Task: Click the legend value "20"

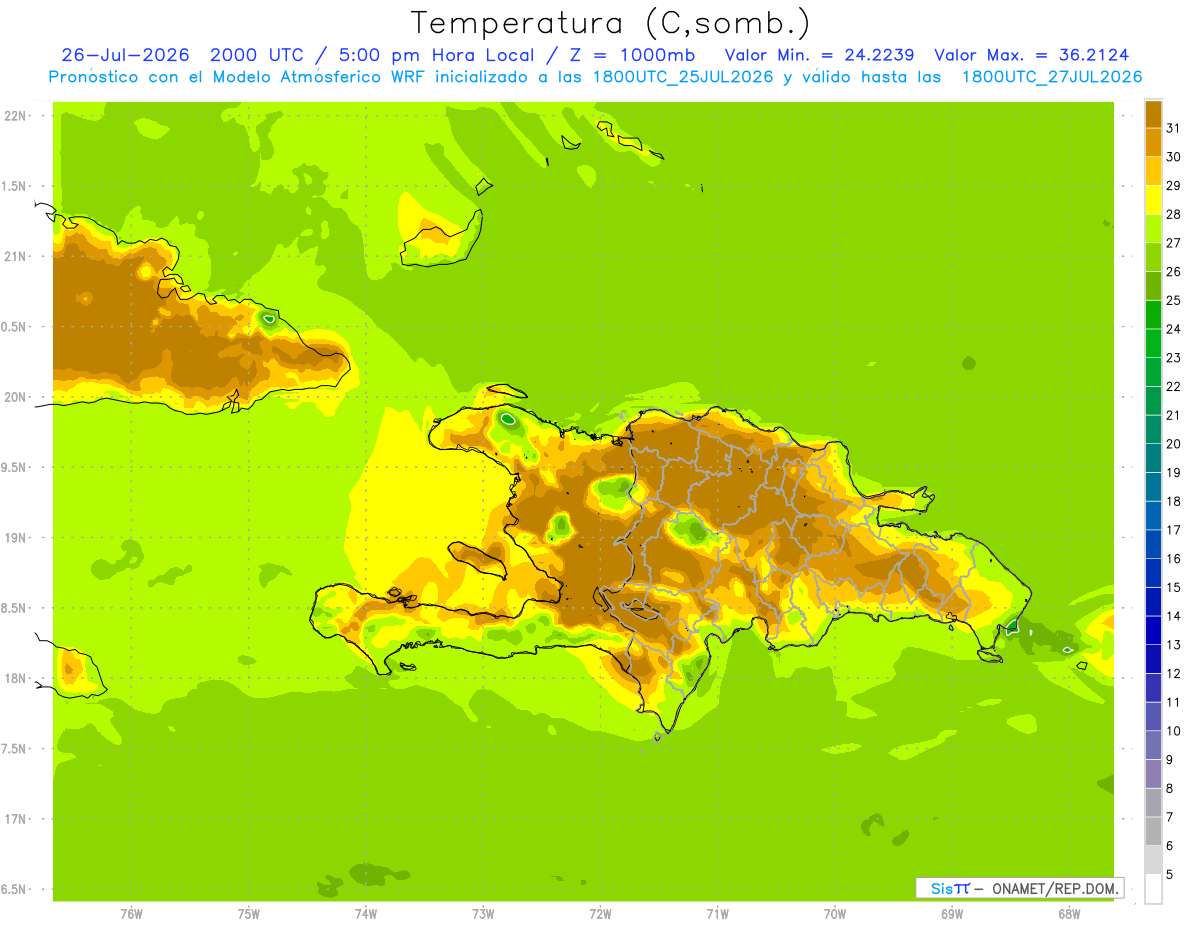Action: pyautogui.click(x=1173, y=444)
